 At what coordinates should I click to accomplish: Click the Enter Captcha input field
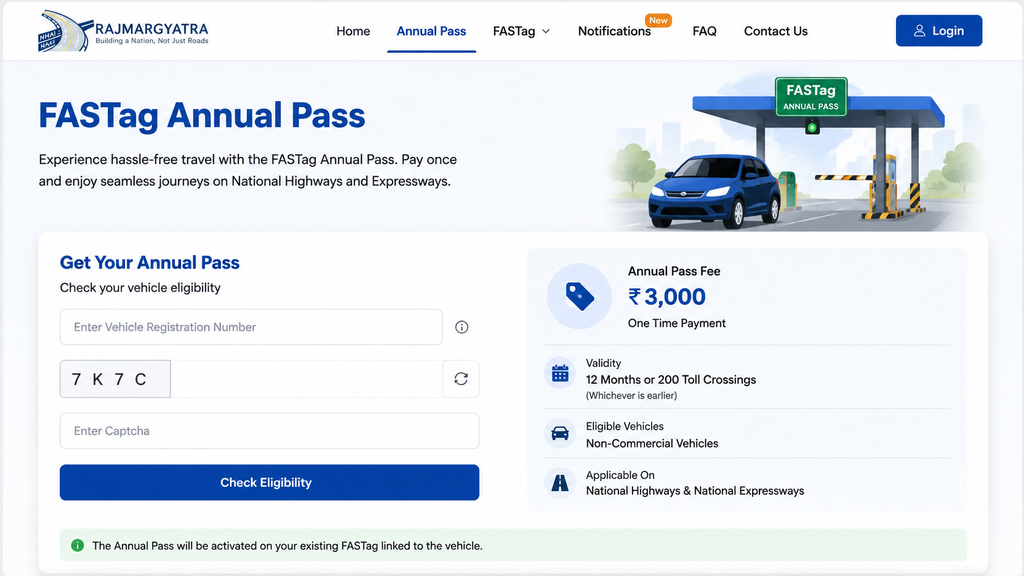[269, 431]
